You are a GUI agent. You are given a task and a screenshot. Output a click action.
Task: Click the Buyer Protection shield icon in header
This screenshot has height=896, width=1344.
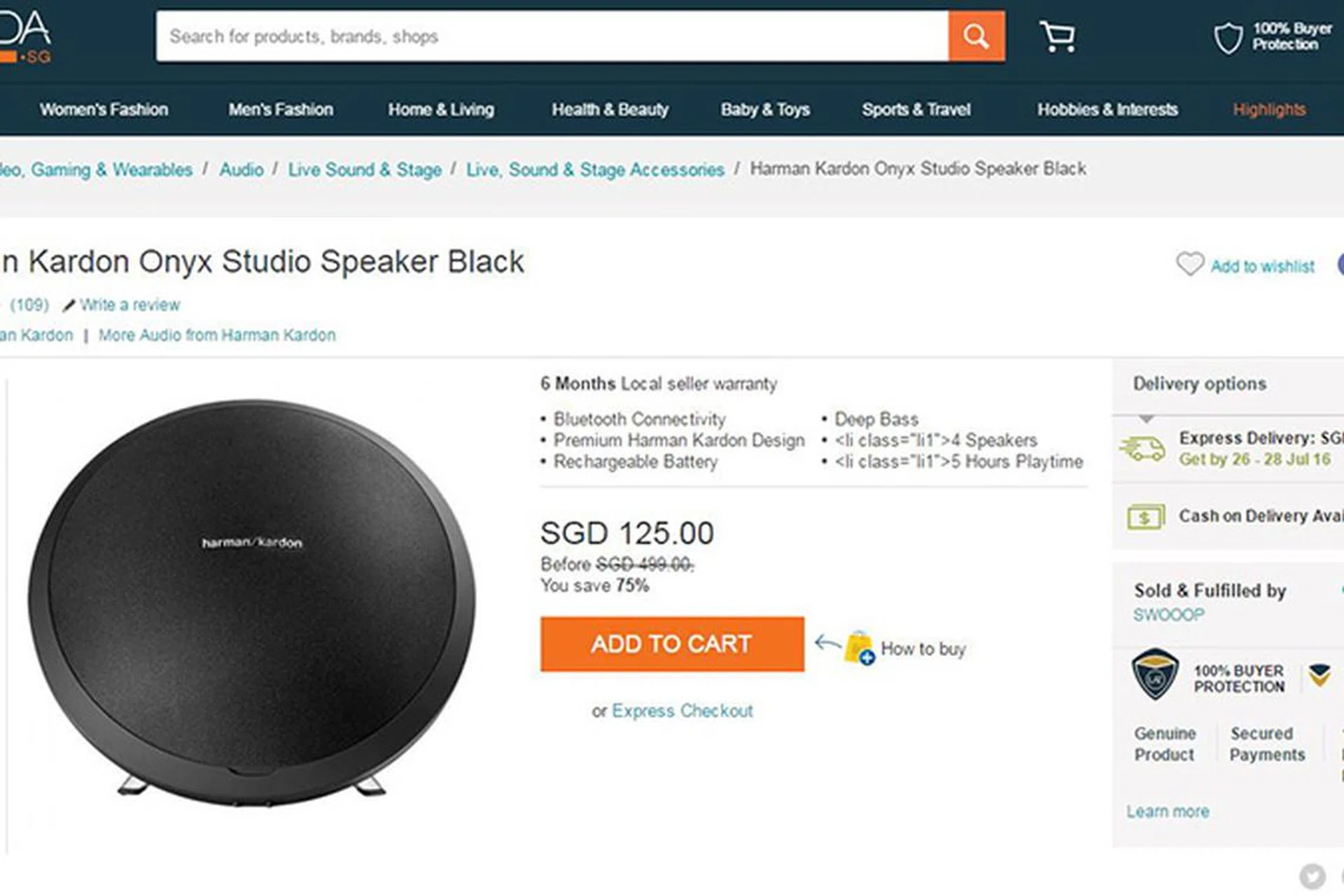(x=1228, y=37)
